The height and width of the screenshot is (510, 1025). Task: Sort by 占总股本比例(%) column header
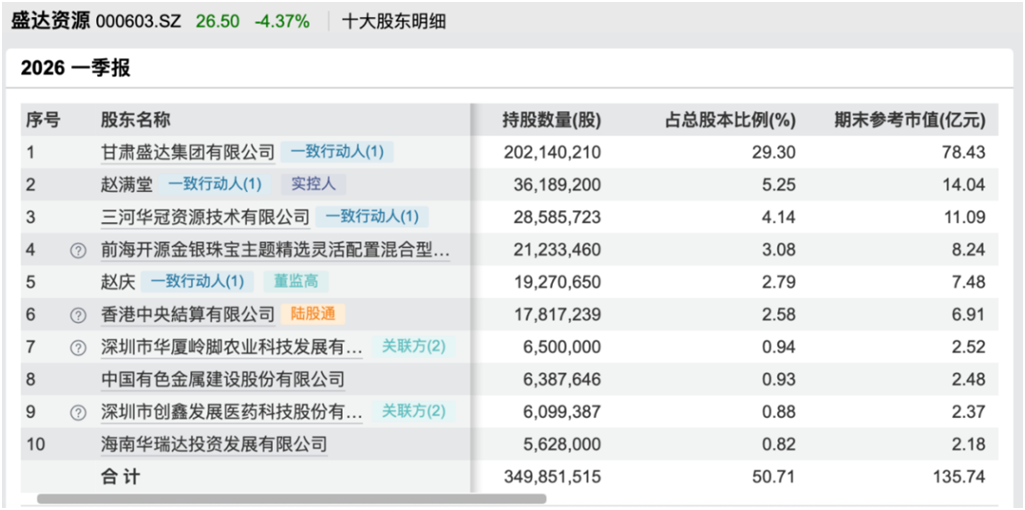[730, 120]
